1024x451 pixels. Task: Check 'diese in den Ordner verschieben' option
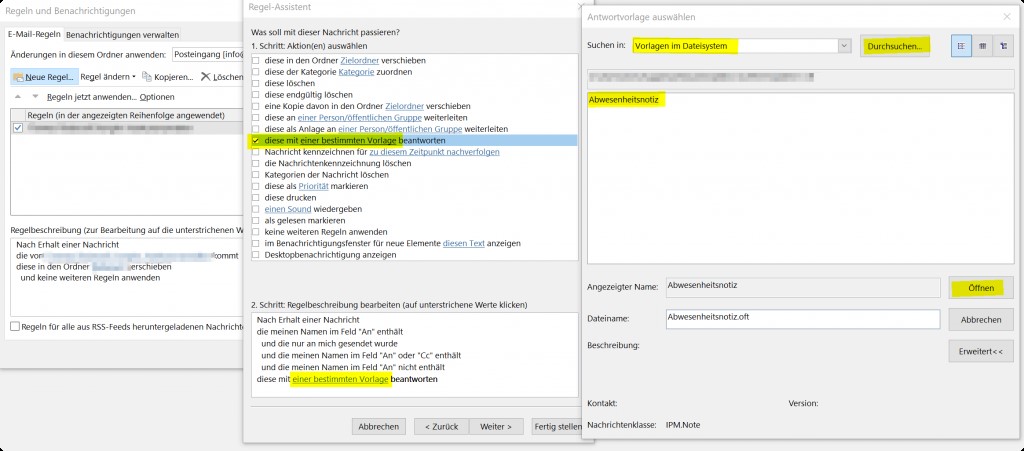(257, 60)
